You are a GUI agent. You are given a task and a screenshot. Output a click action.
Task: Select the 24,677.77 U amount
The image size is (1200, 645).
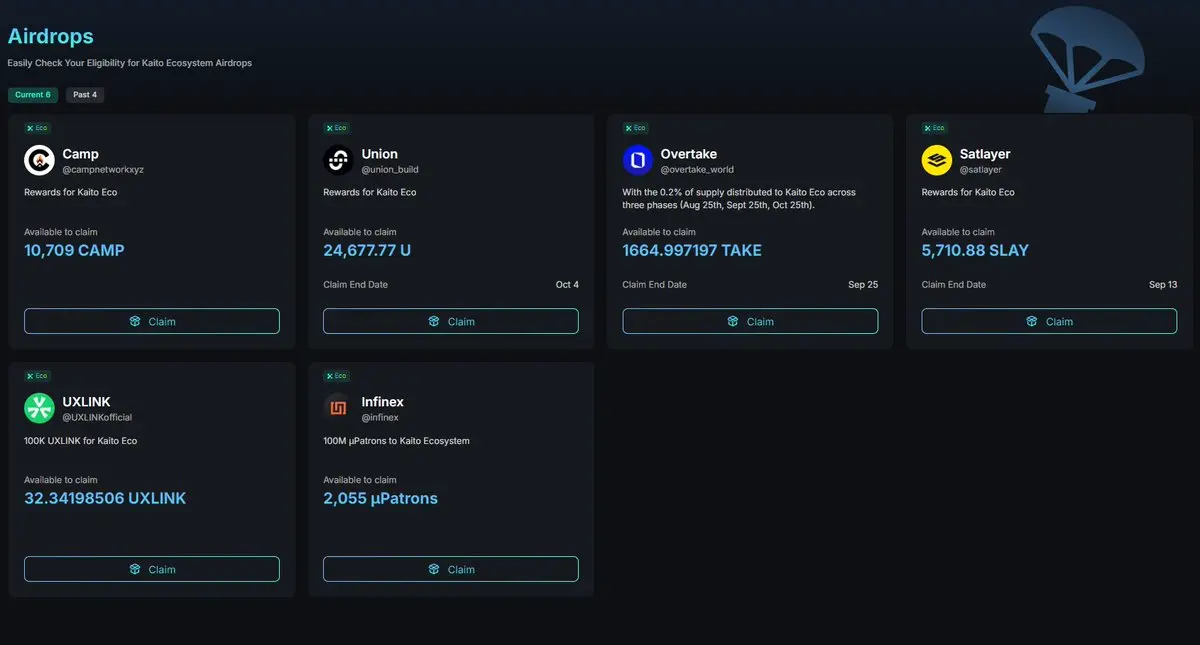tap(367, 250)
